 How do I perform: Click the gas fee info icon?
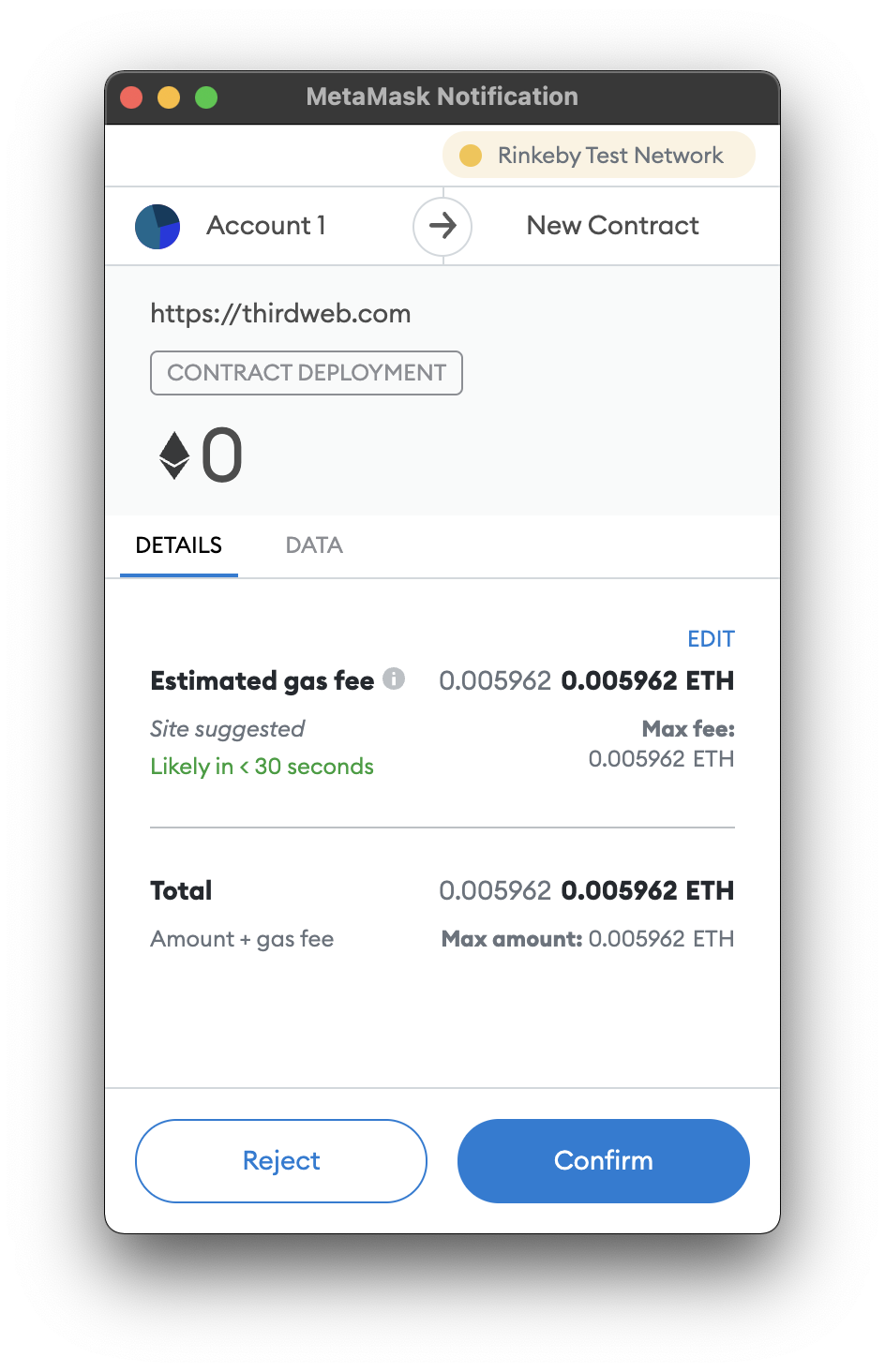coord(395,679)
